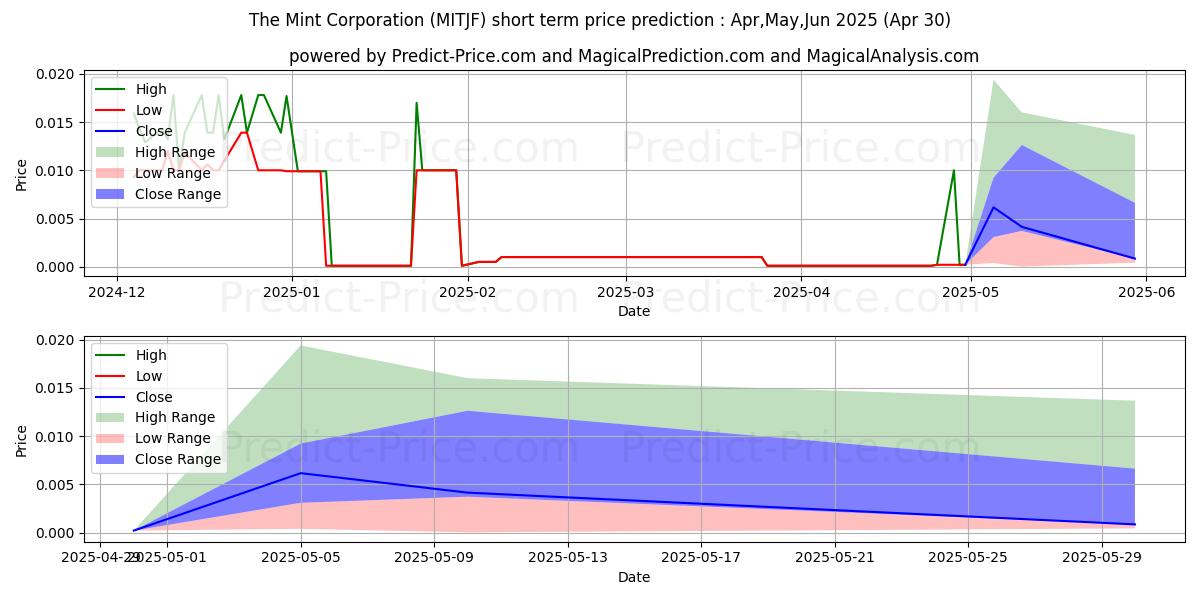
Task: Select the Low Range patch in top legend
Action: click(x=111, y=173)
